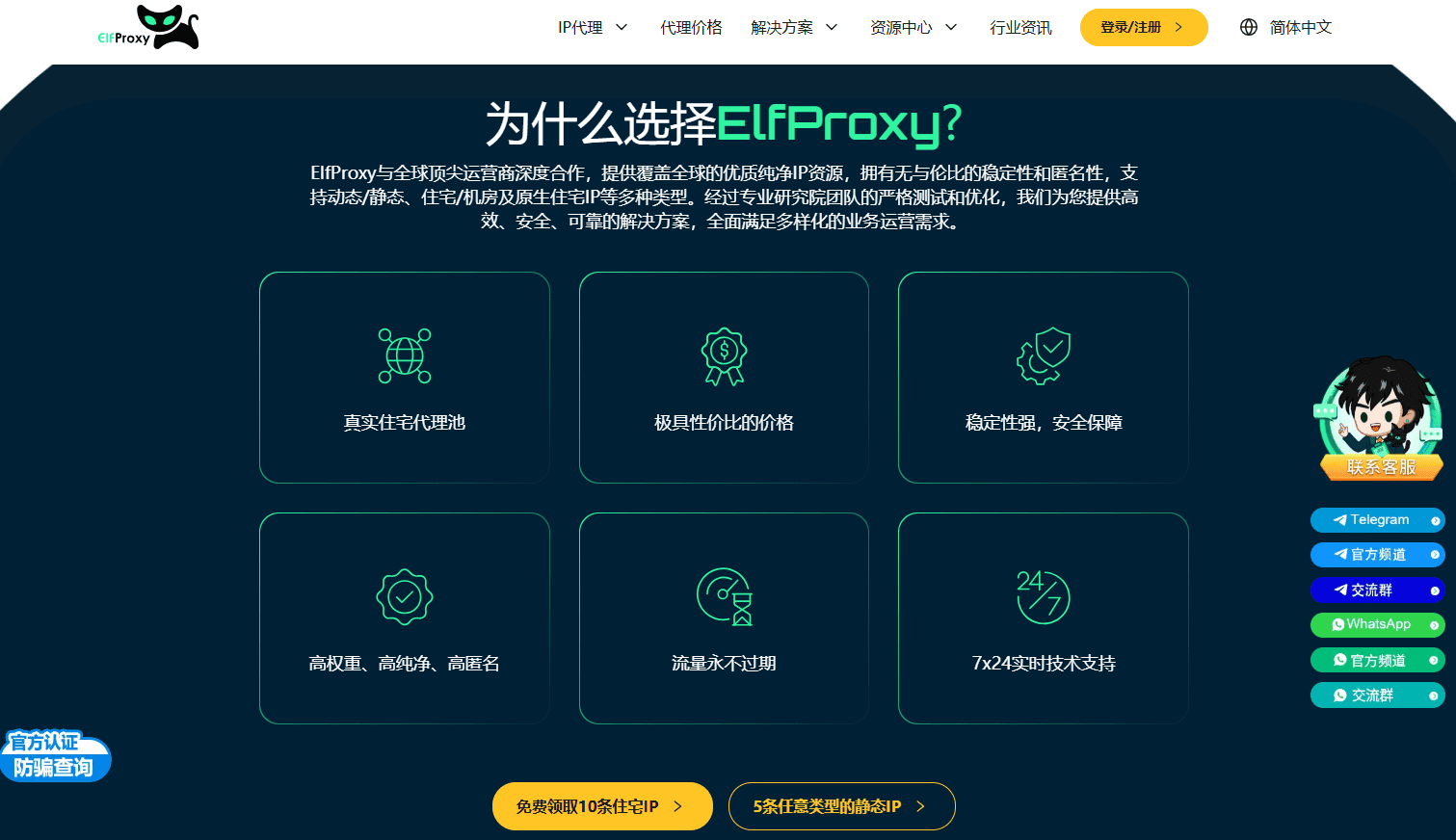This screenshot has height=840, width=1456.
Task: Open the green WhatsApp 官方频道 button
Action: tap(1377, 660)
